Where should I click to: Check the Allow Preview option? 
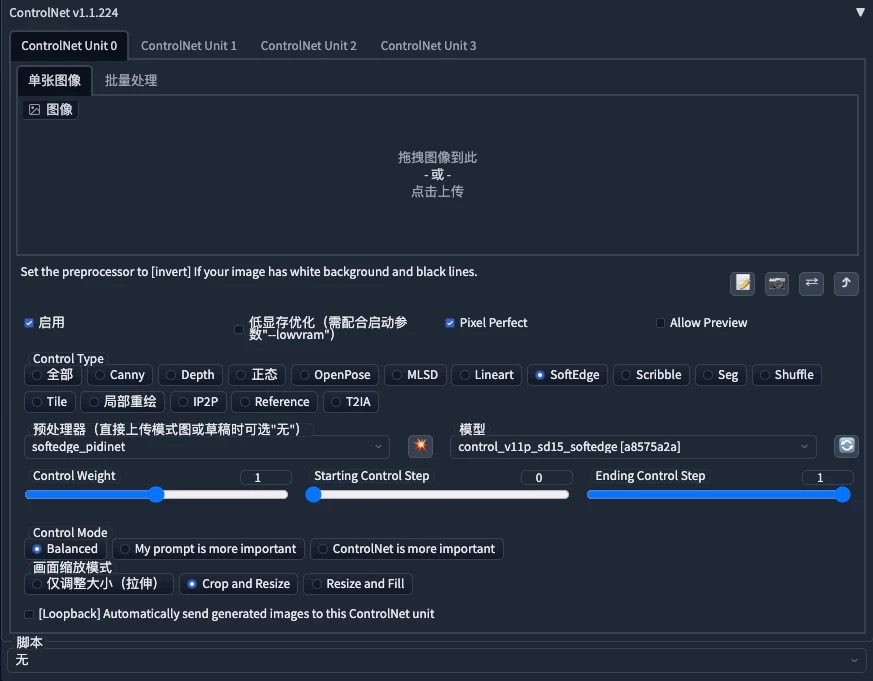click(x=660, y=322)
